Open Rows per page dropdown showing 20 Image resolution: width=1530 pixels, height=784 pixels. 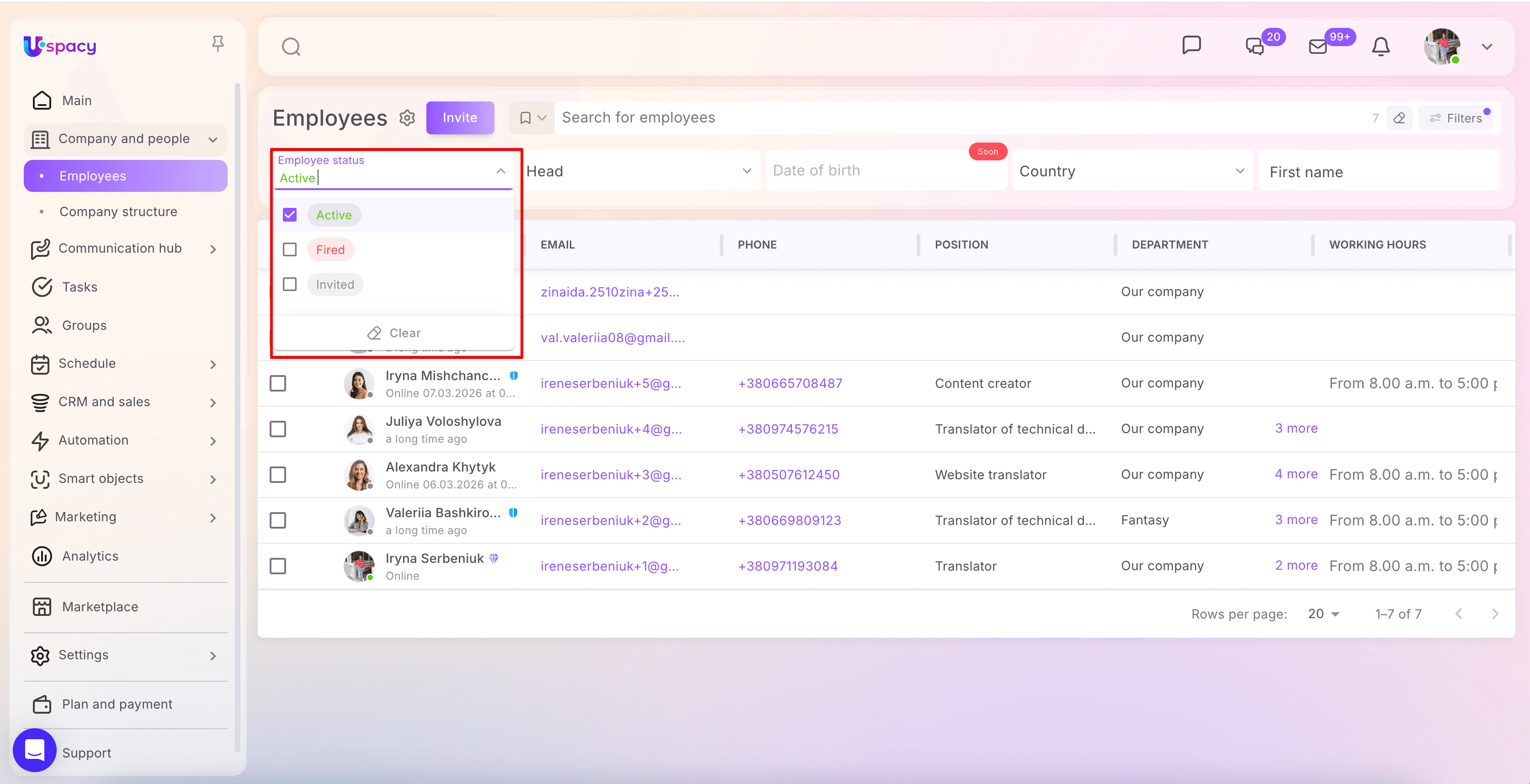[1323, 614]
